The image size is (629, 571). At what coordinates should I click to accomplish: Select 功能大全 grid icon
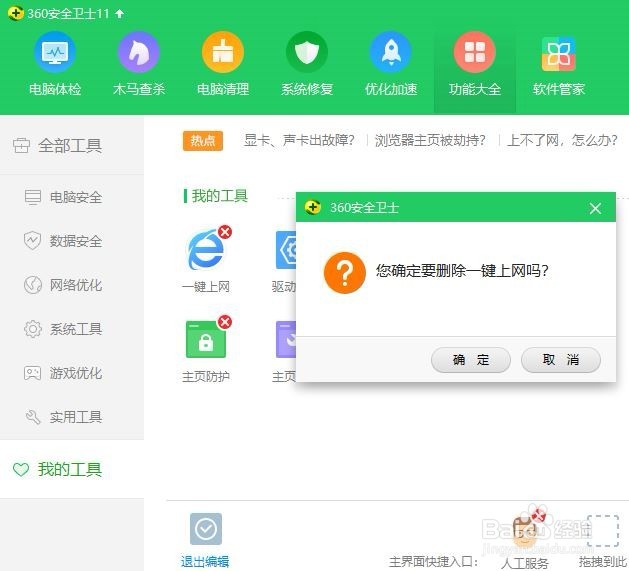(475, 52)
